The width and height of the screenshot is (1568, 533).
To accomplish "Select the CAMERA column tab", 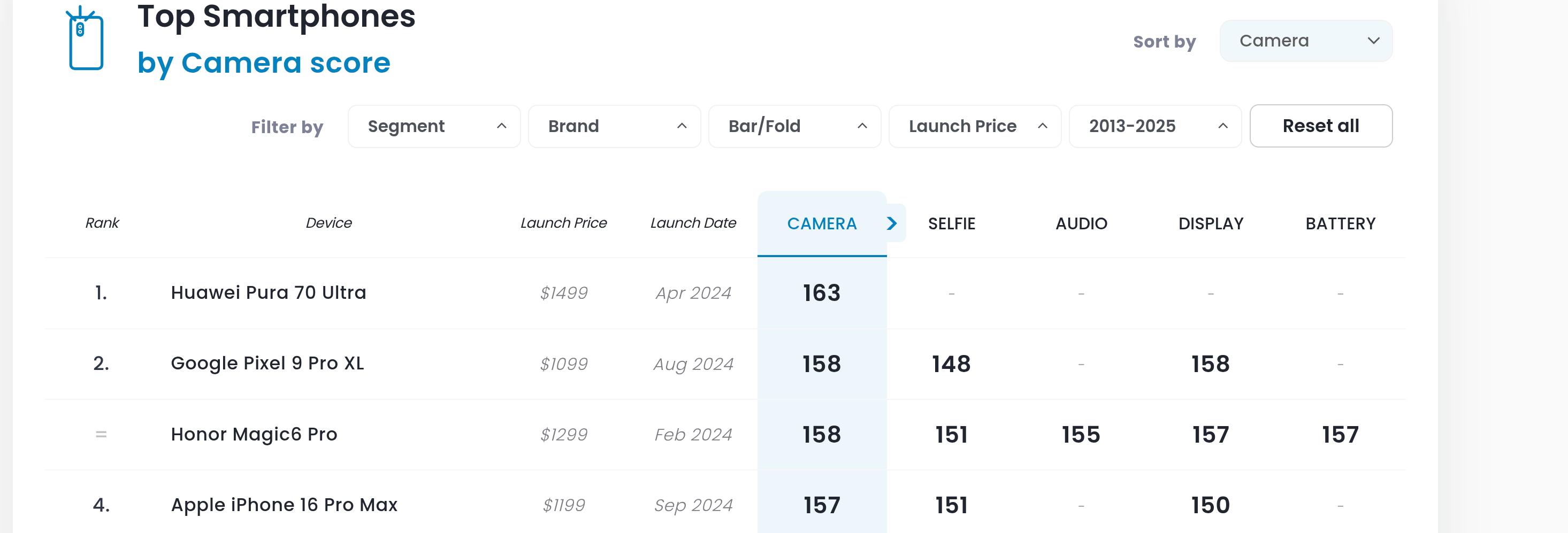I will pyautogui.click(x=821, y=224).
